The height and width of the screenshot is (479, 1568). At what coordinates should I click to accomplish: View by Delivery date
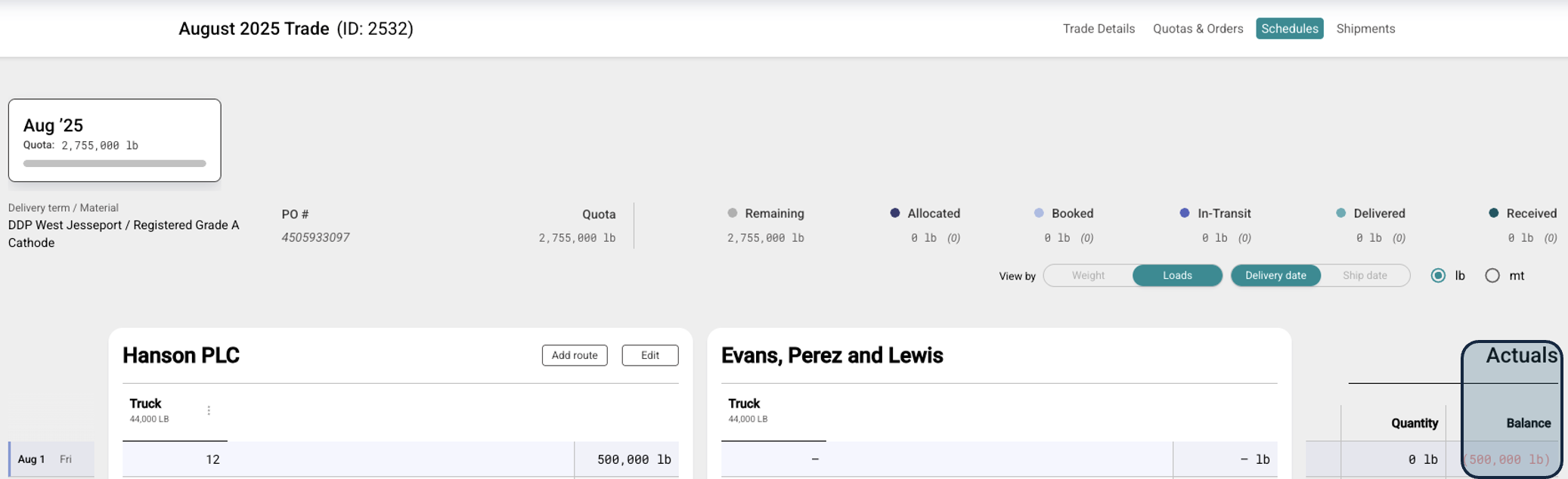tap(1275, 276)
